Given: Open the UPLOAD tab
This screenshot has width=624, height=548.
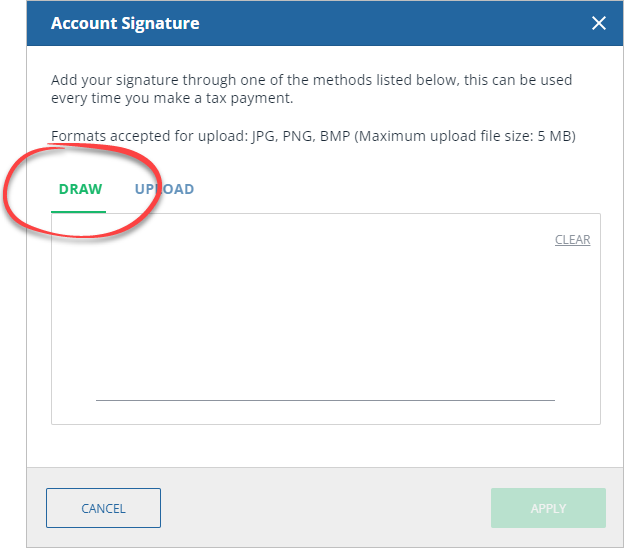Looking at the screenshot, I should pos(164,189).
